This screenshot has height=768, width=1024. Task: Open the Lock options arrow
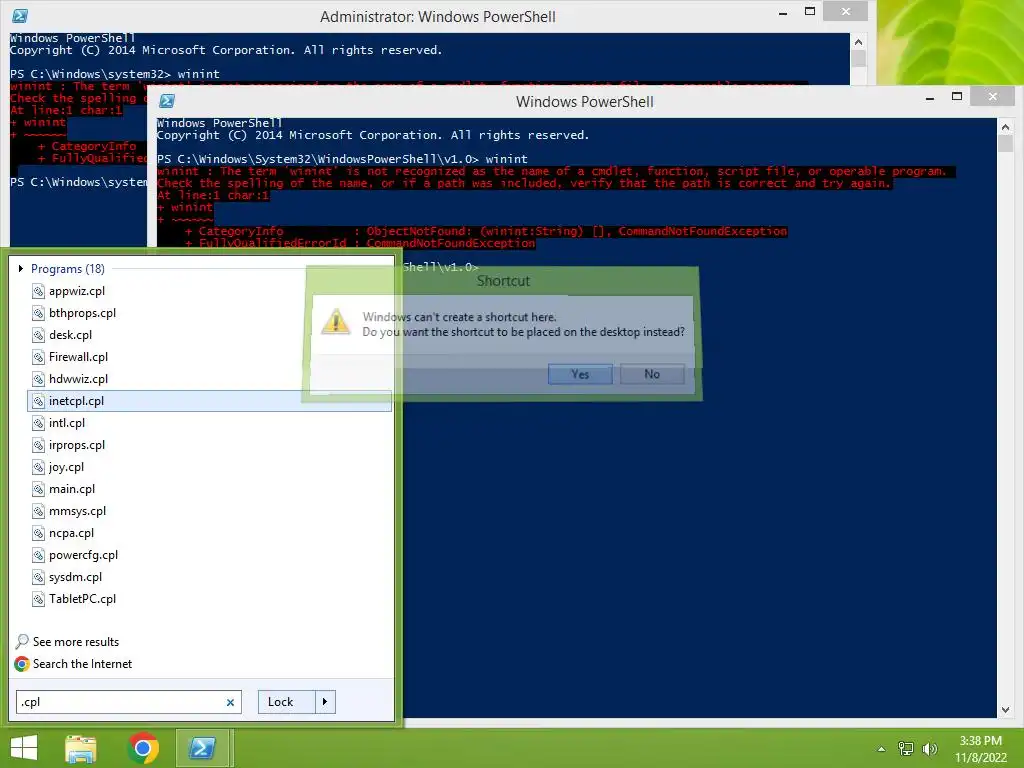[325, 702]
